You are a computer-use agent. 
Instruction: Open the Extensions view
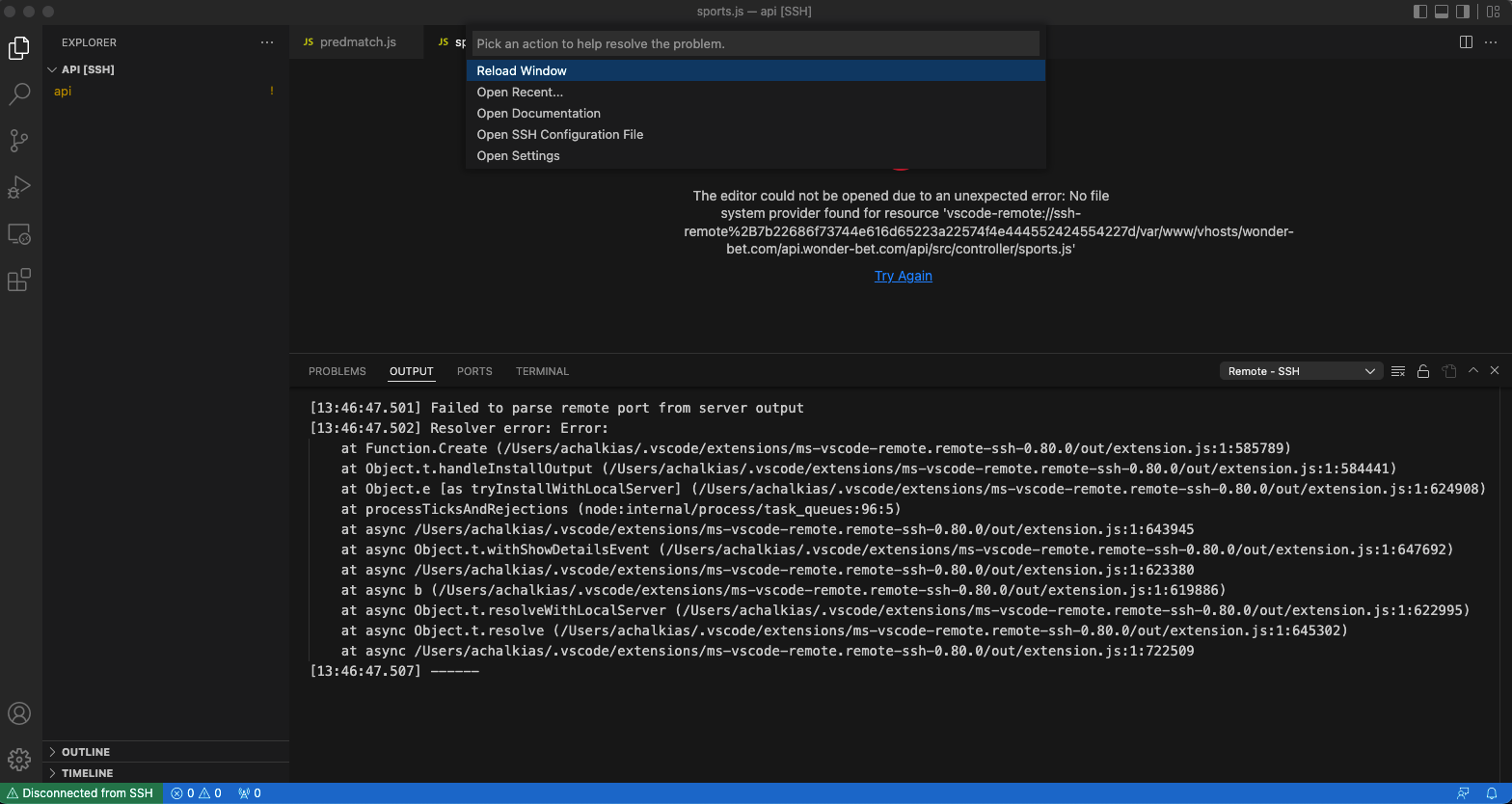19,280
